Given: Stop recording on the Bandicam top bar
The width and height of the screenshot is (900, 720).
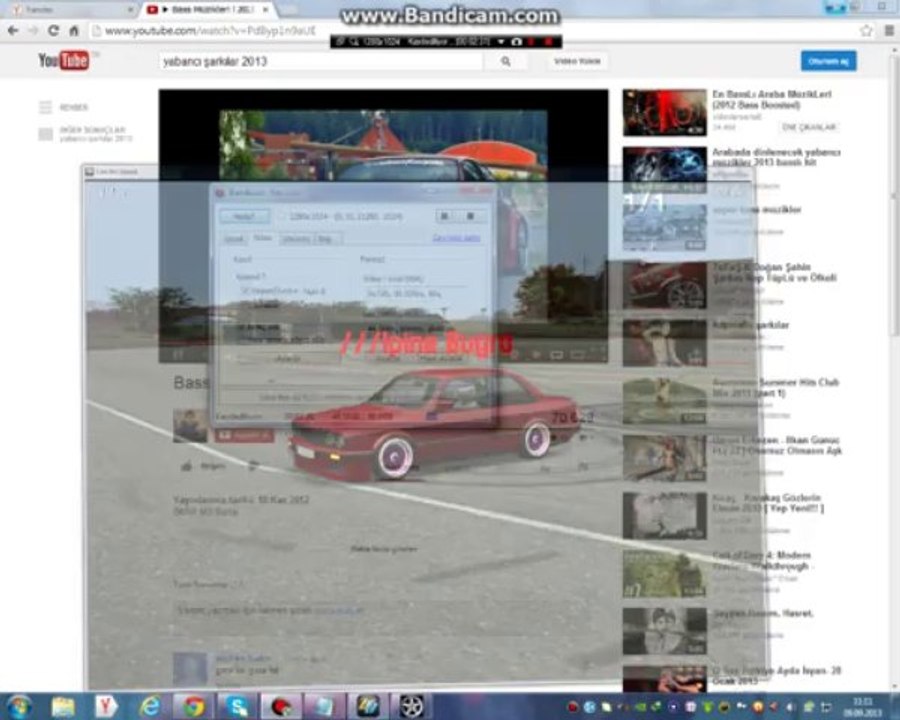Looking at the screenshot, I should (549, 42).
